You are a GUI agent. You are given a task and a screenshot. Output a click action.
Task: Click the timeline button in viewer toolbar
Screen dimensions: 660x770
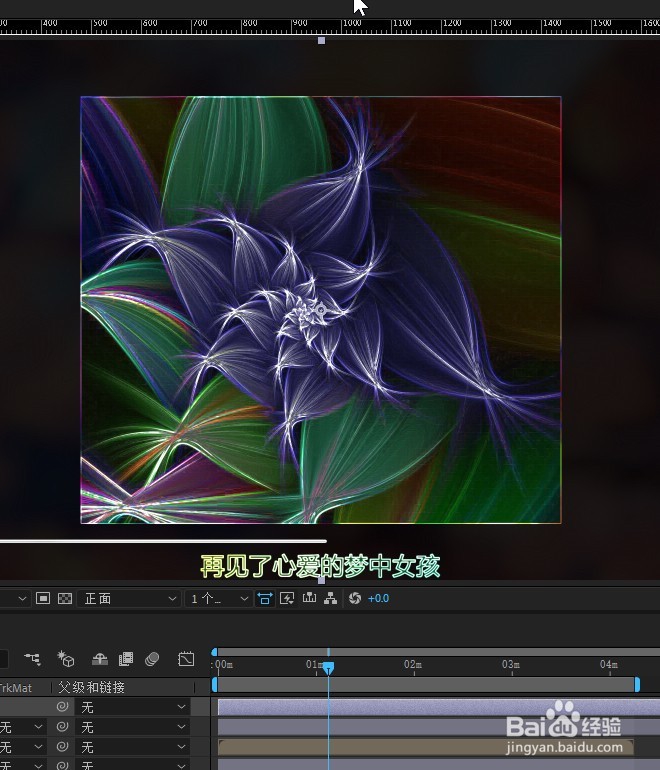pyautogui.click(x=309, y=598)
